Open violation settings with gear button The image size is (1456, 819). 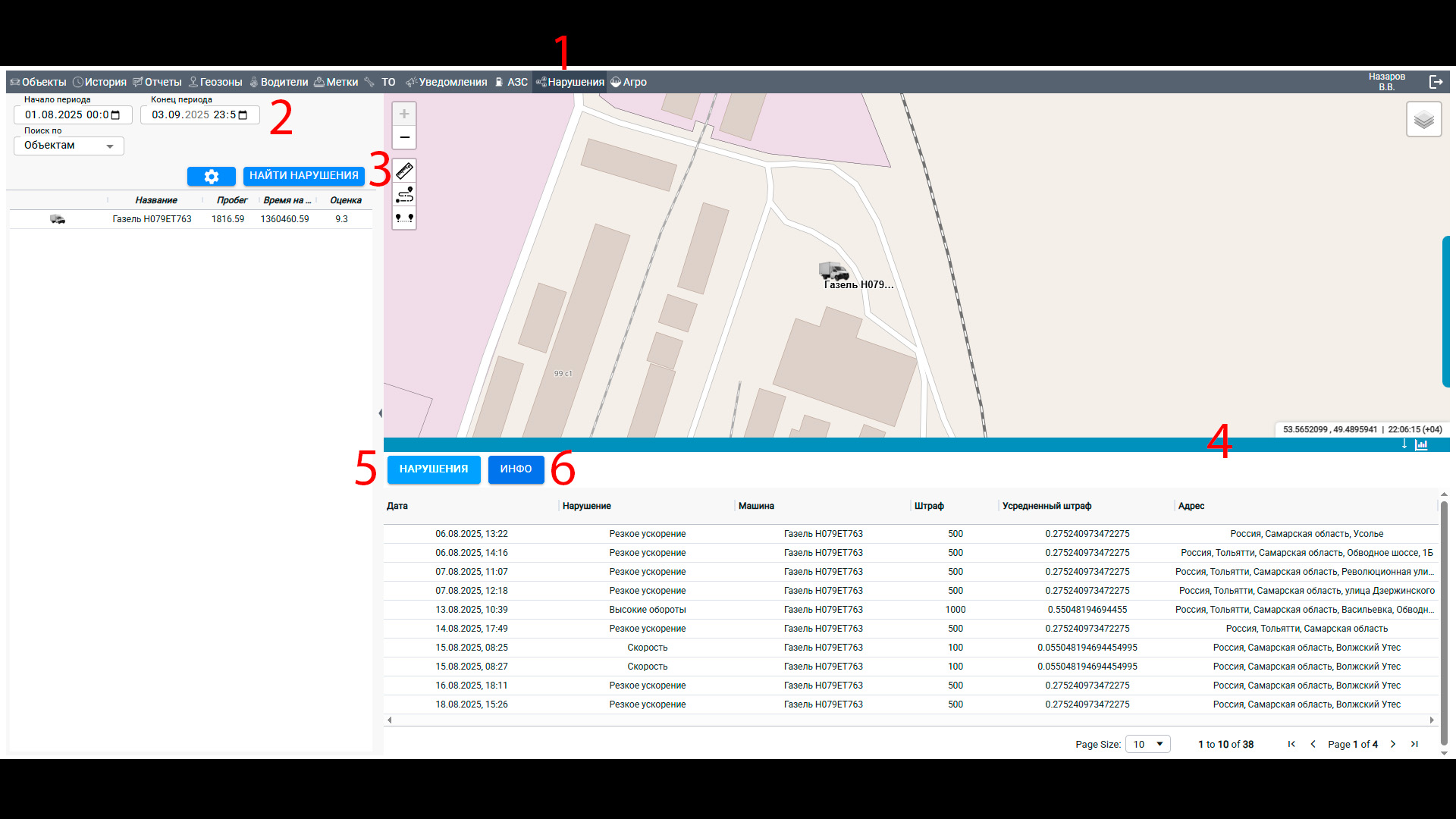pyautogui.click(x=211, y=176)
